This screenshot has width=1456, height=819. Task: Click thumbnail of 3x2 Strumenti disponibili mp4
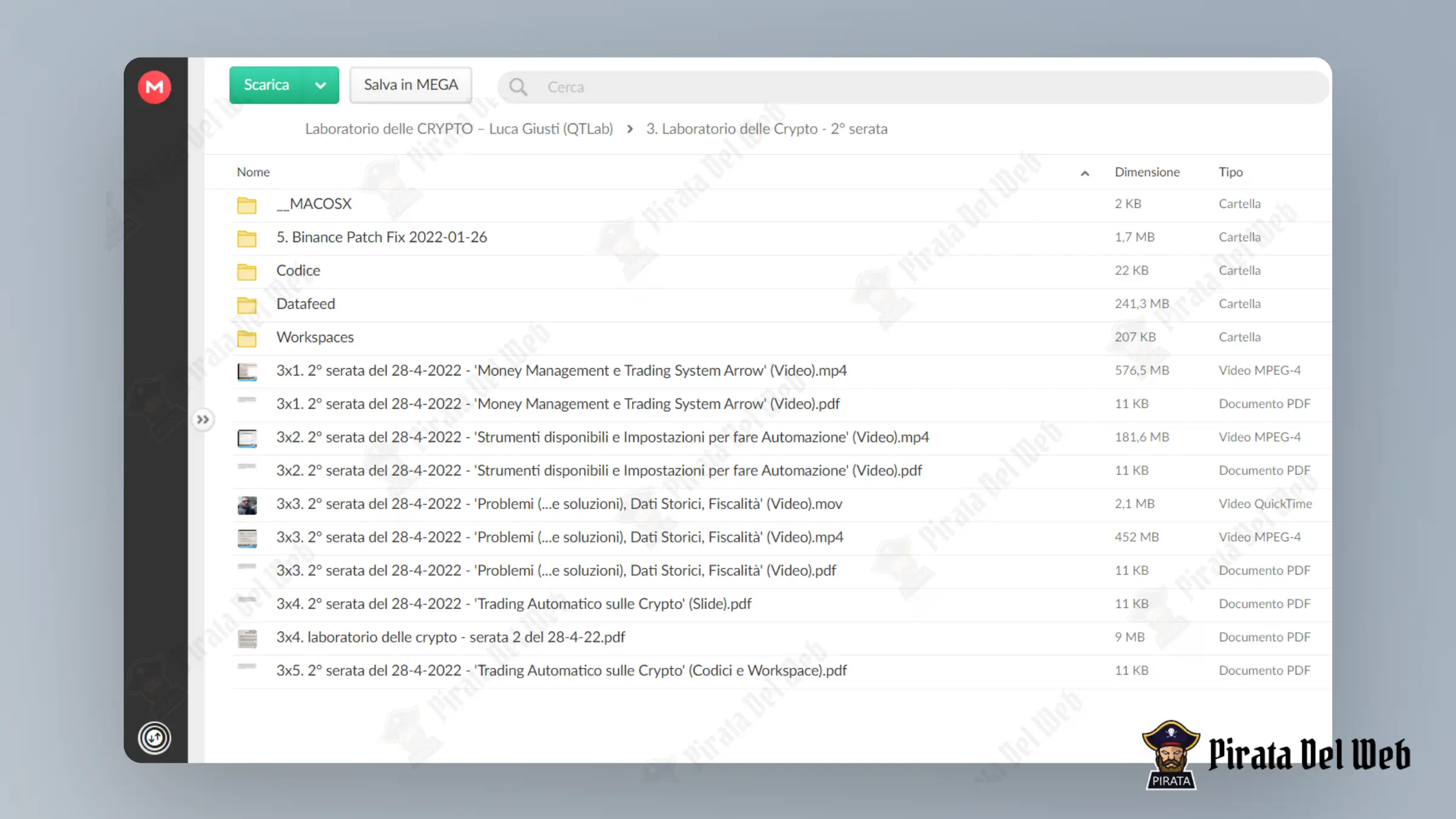point(247,438)
